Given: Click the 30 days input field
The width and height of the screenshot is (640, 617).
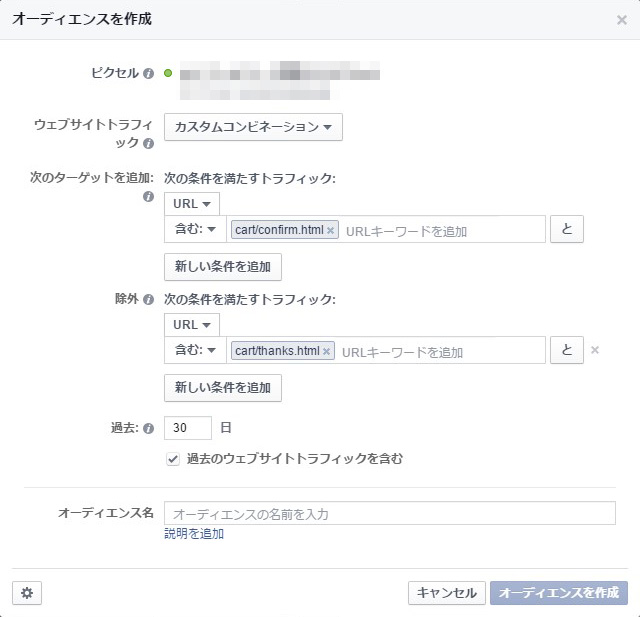Looking at the screenshot, I should [x=188, y=428].
